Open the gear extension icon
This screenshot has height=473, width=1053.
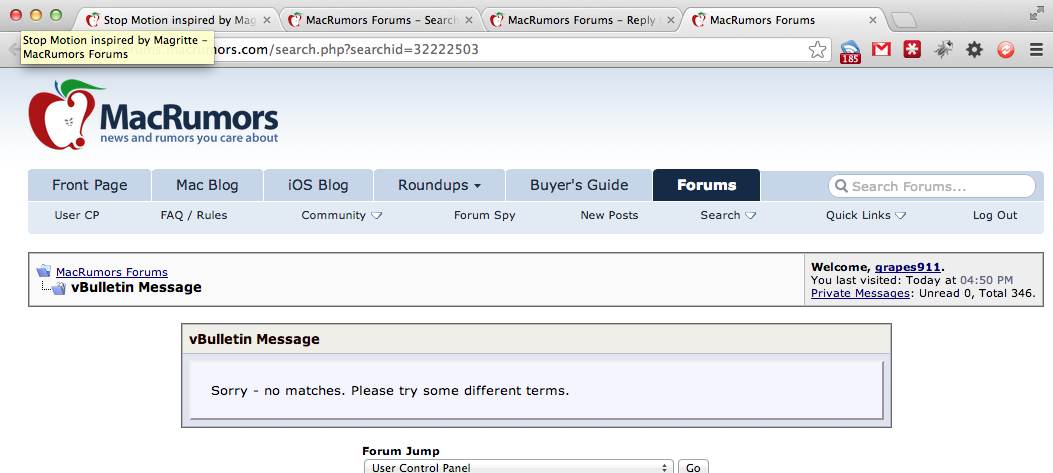974,49
